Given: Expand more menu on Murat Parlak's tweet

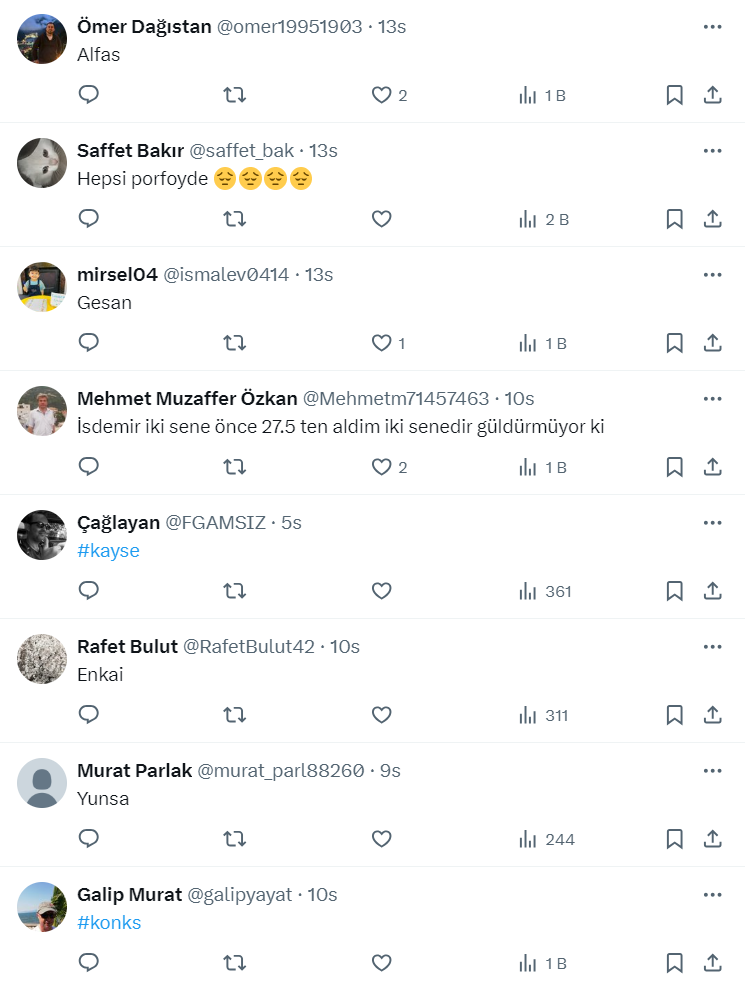Looking at the screenshot, I should [x=712, y=770].
